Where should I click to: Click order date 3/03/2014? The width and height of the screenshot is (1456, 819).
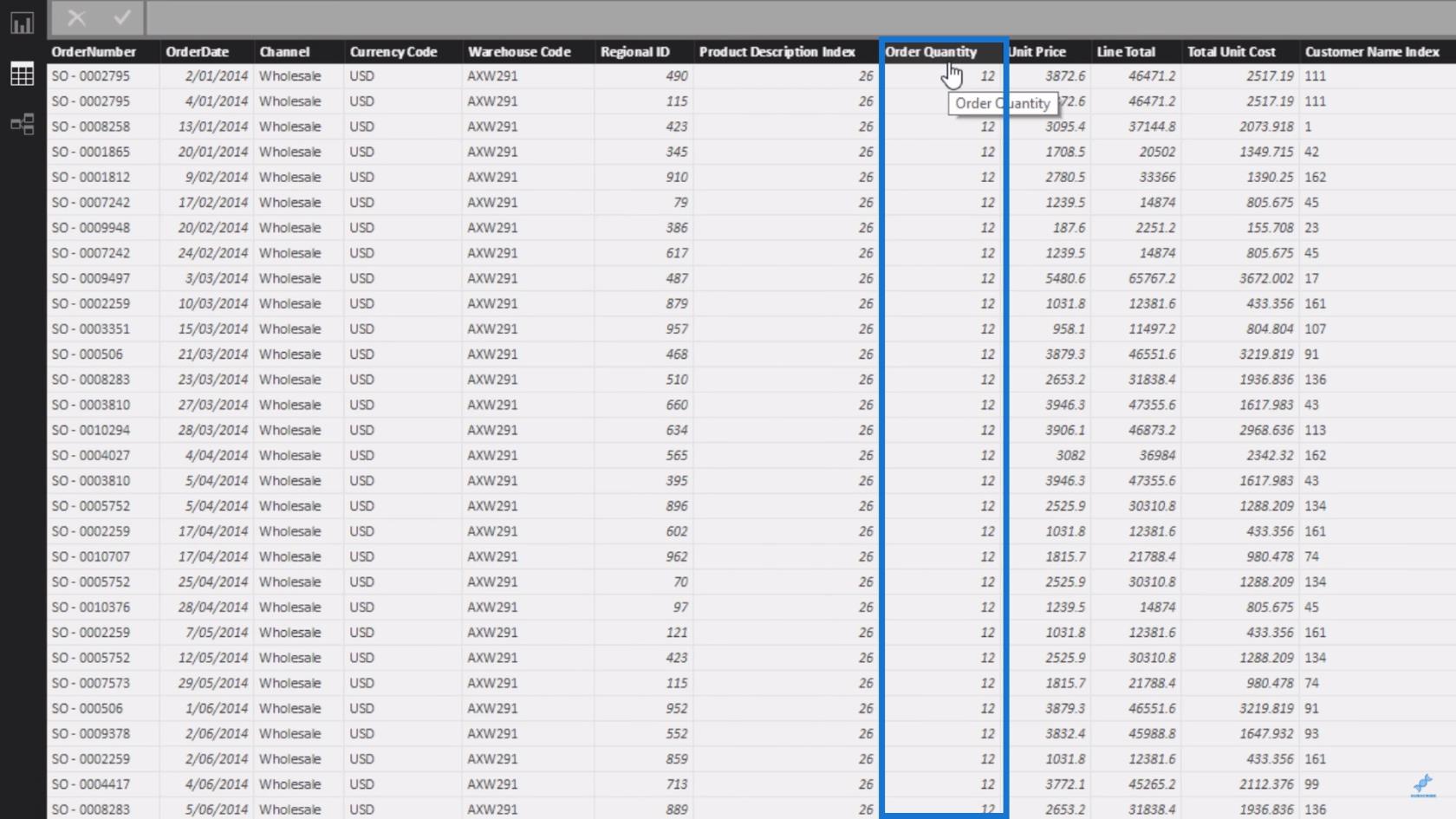pyautogui.click(x=217, y=278)
